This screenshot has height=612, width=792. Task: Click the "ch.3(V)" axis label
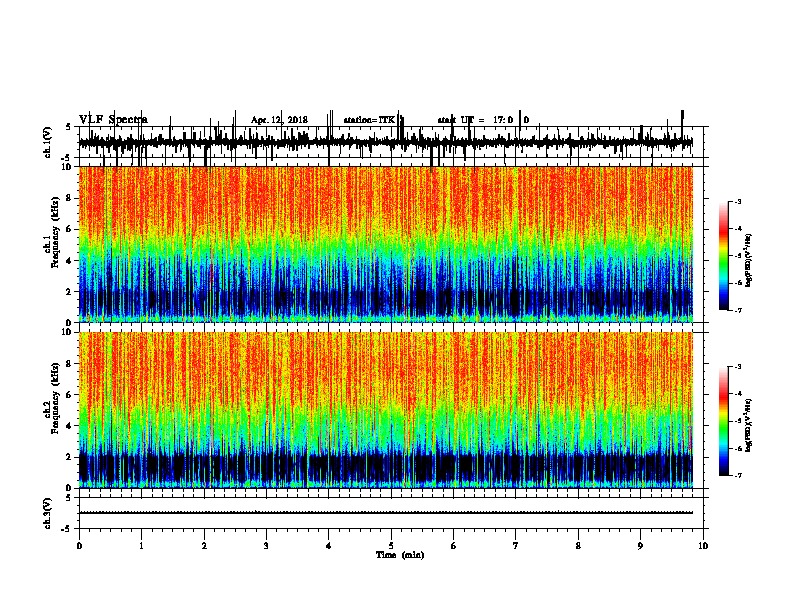pos(48,513)
